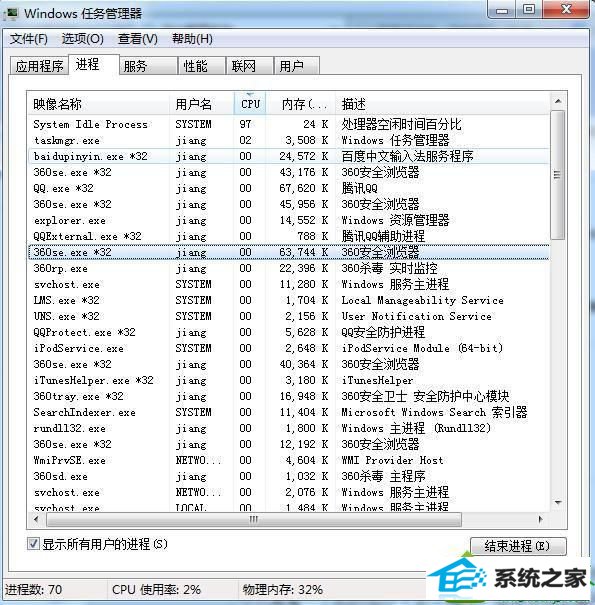Click the vertical scrollbar up arrow

(x=558, y=101)
